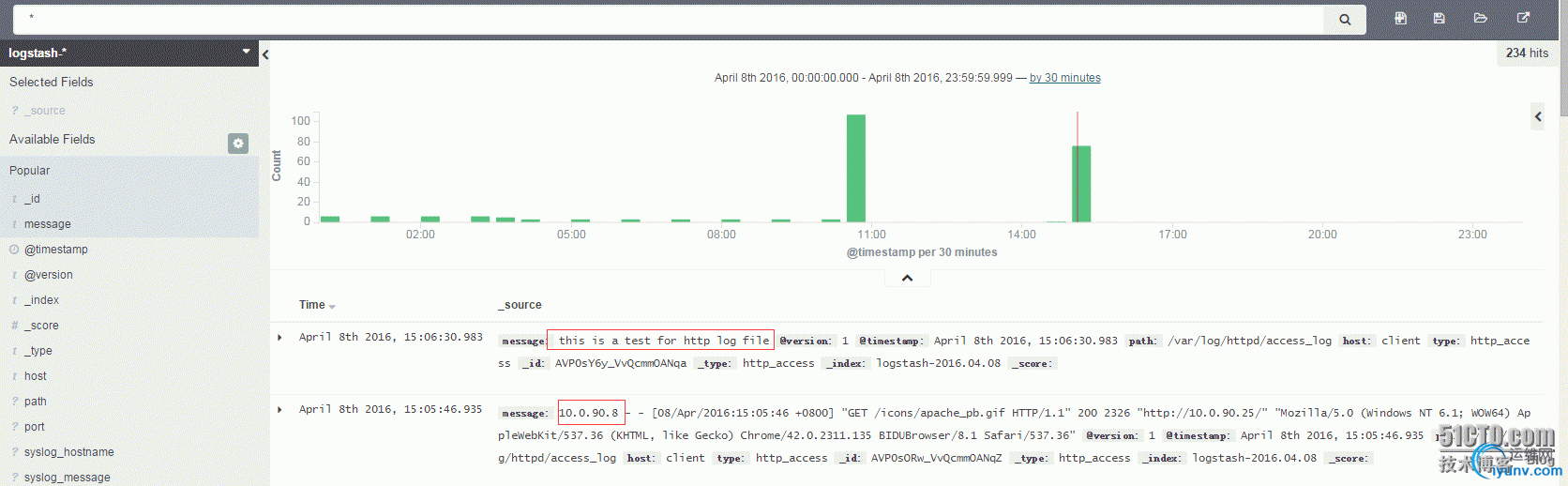
Task: Click the save search icon
Action: tap(1439, 18)
